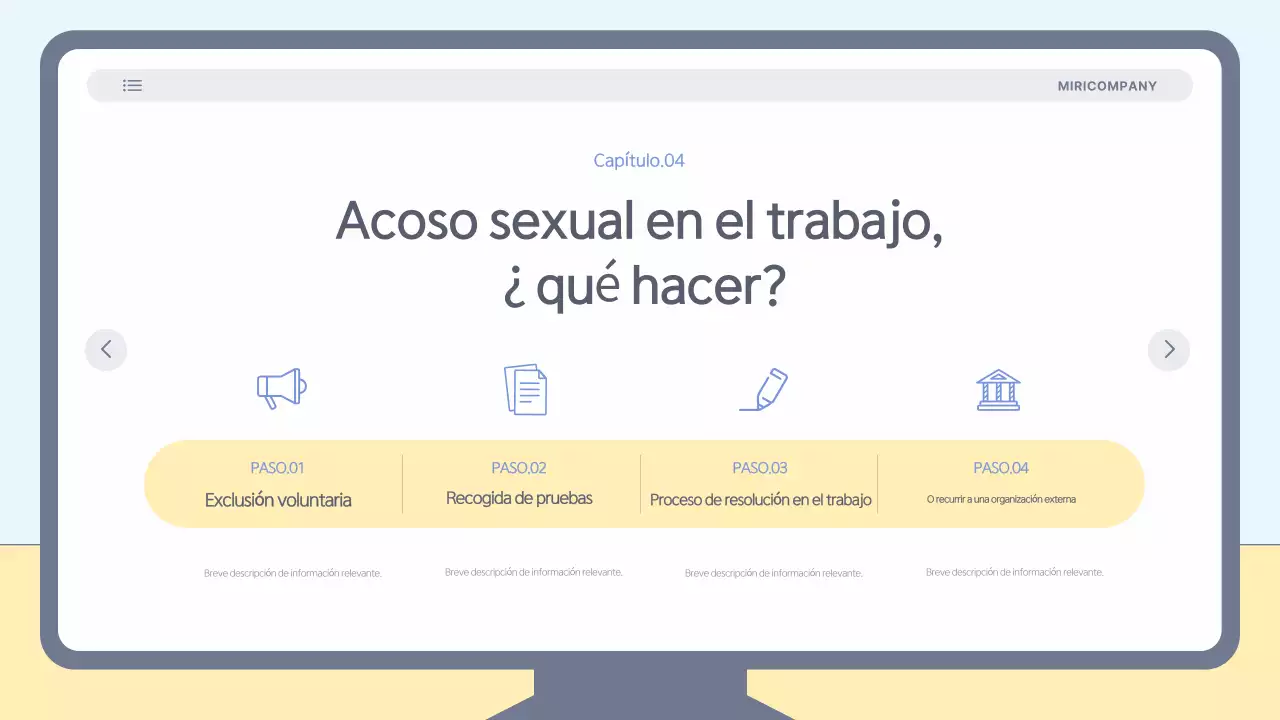Image resolution: width=1280 pixels, height=720 pixels.
Task: Select the pencil writing icon
Action: point(763,389)
